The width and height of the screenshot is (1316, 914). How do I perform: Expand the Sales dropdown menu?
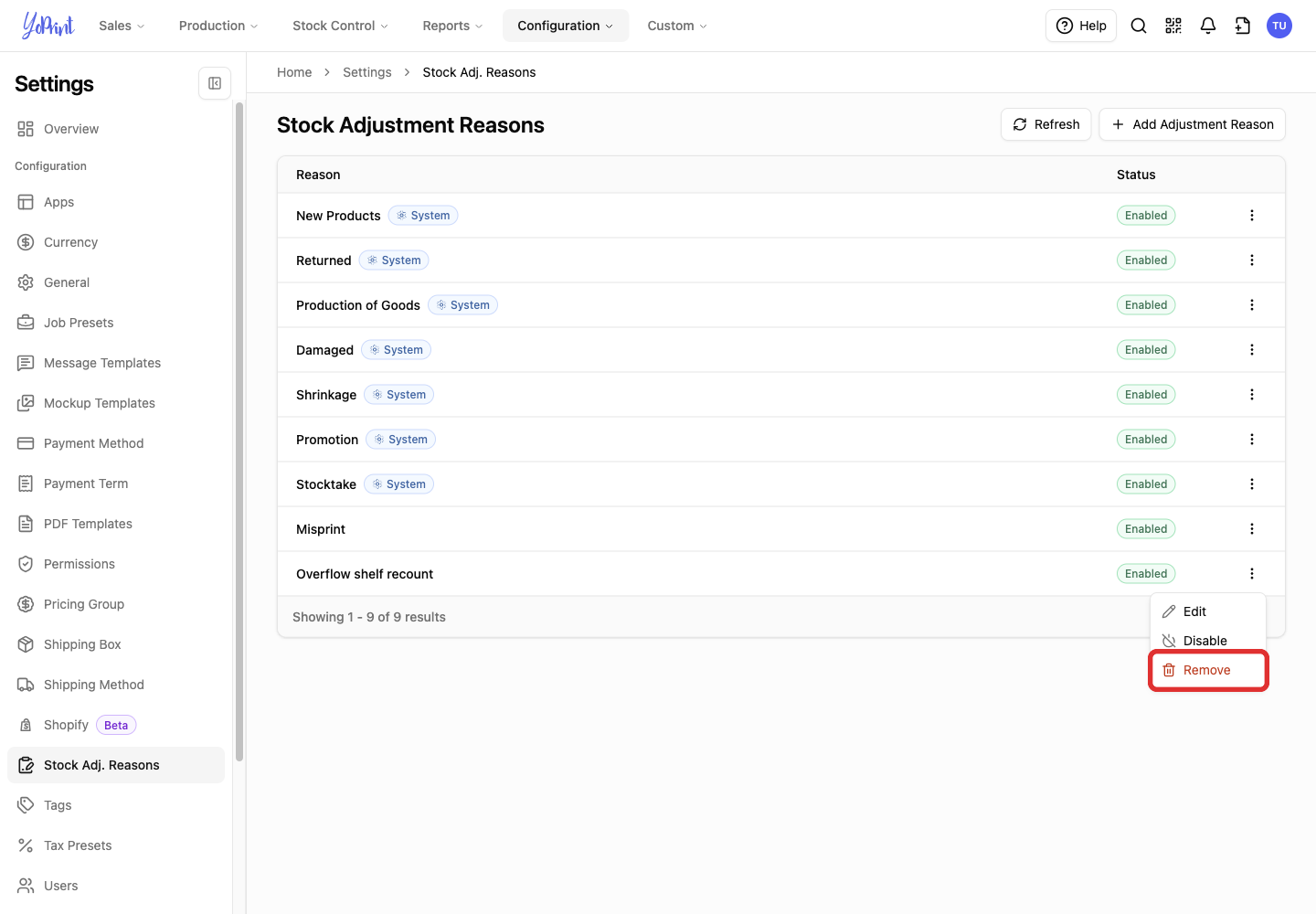[122, 26]
